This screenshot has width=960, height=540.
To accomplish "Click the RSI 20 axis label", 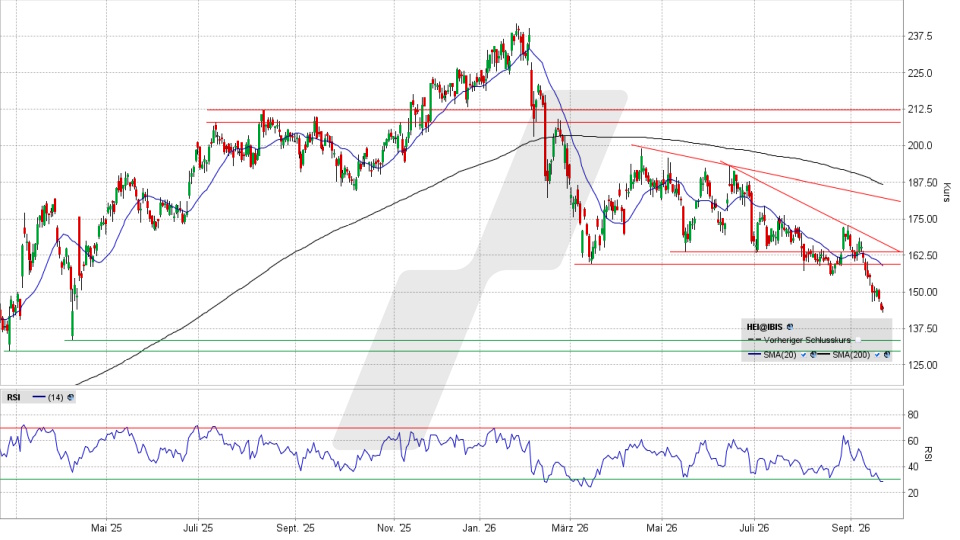I will coord(913,493).
